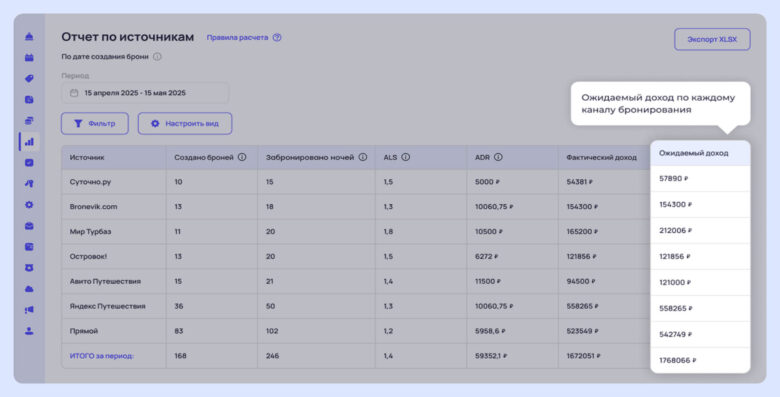
Task: Open the gear settings sidebar icon
Action: point(29,204)
